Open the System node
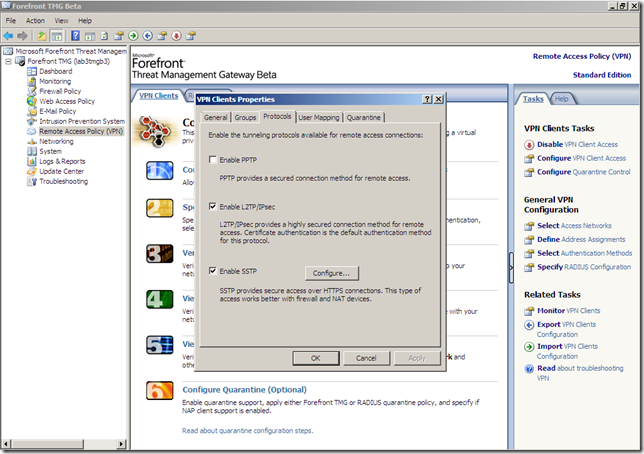Image resolution: width=644 pixels, height=454 pixels. 51,151
